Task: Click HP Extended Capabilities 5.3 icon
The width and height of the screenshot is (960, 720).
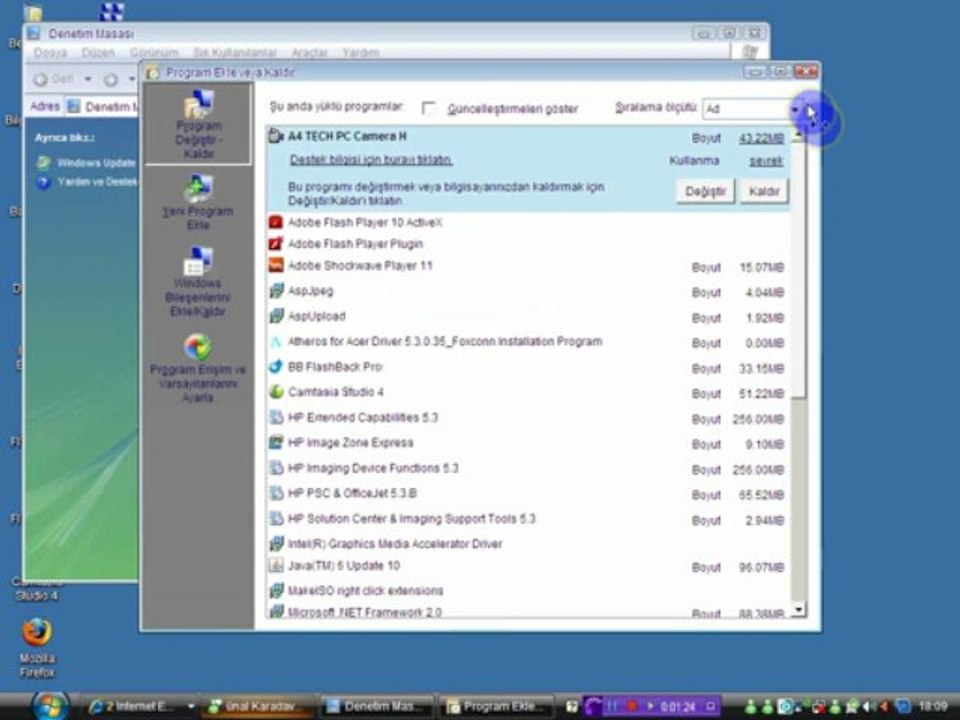Action: (276, 418)
